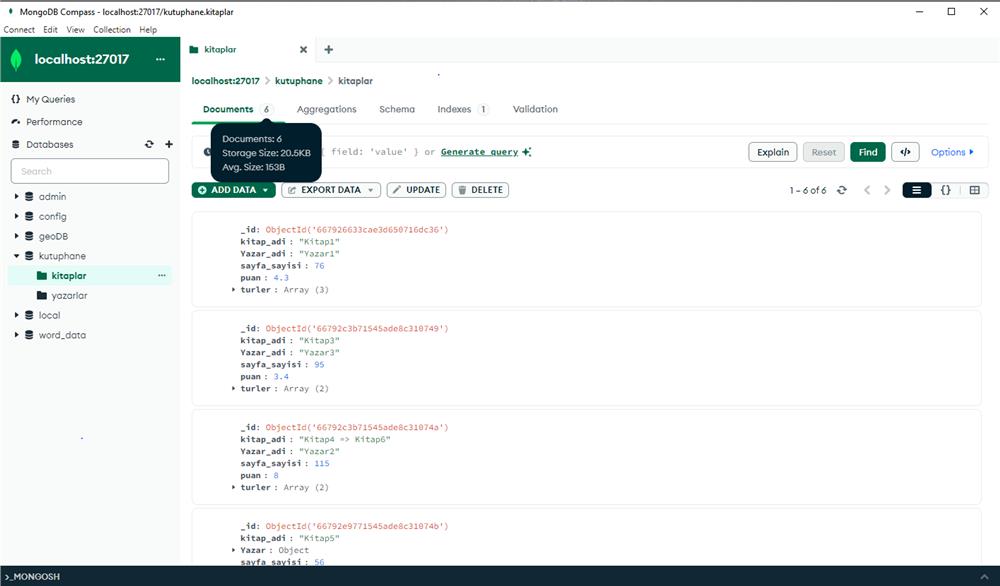This screenshot has height=586, width=1000.
Task: Focus the databases Search field
Action: pos(90,171)
